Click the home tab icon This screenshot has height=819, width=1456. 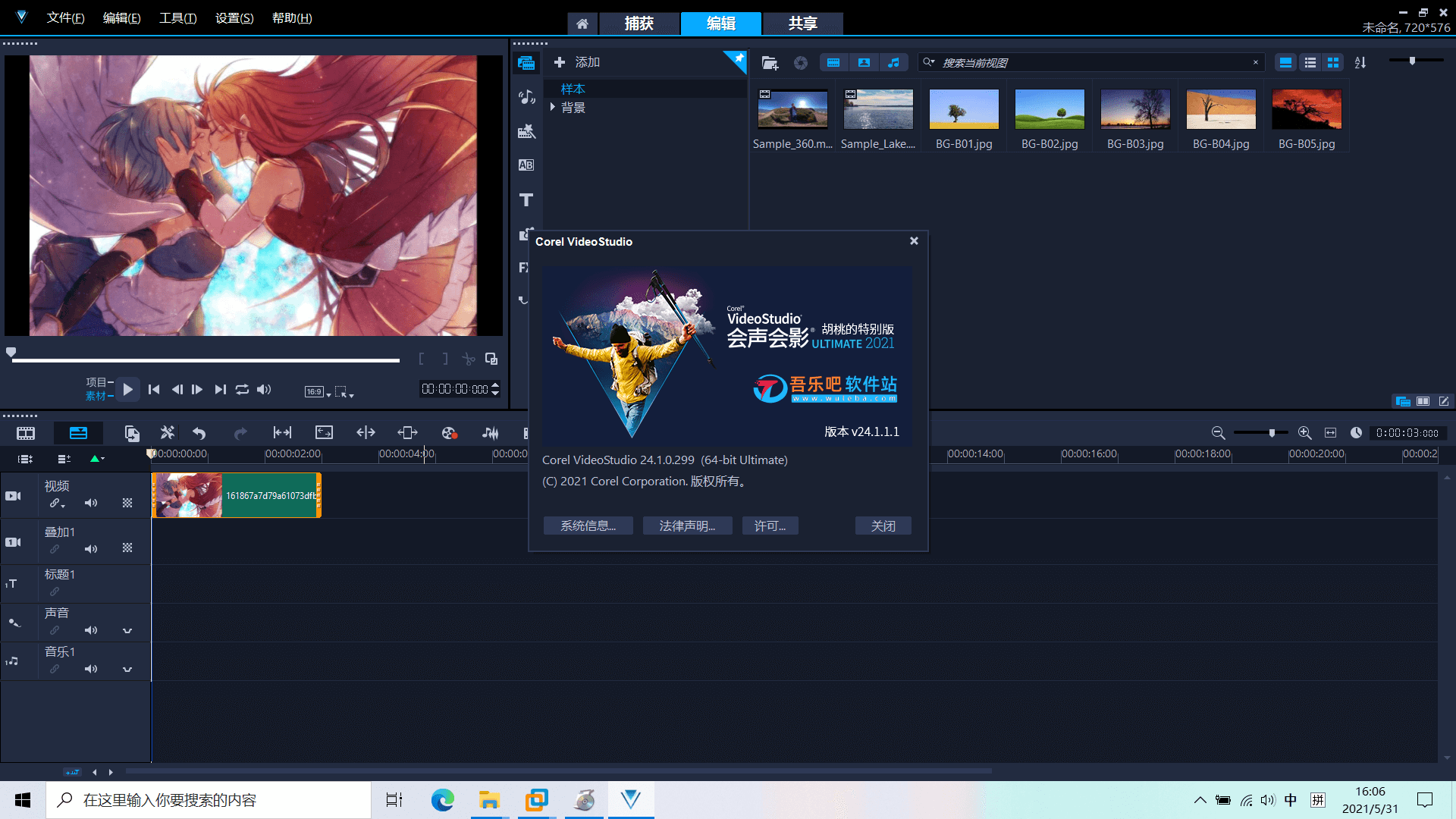click(x=582, y=24)
